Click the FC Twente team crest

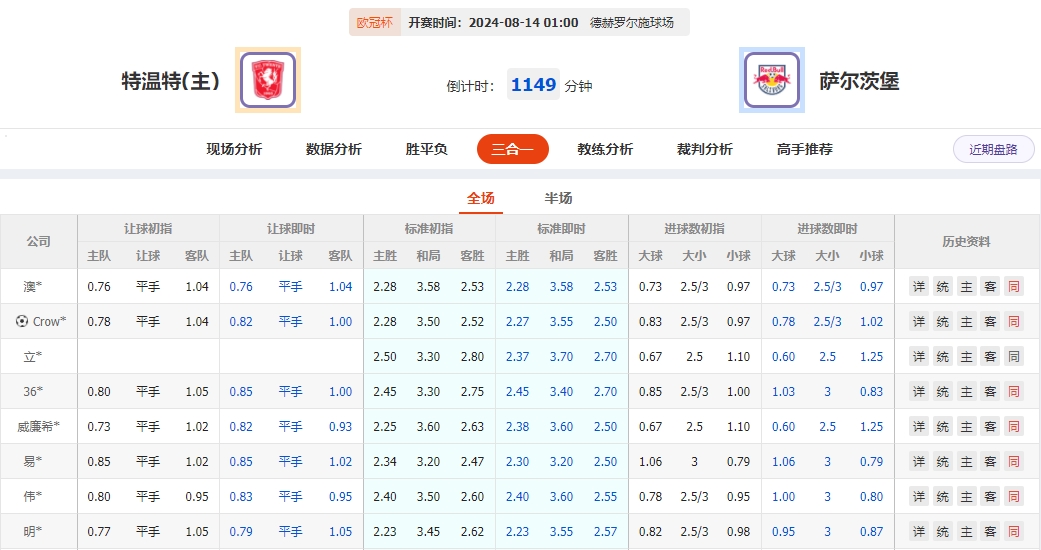click(x=268, y=80)
